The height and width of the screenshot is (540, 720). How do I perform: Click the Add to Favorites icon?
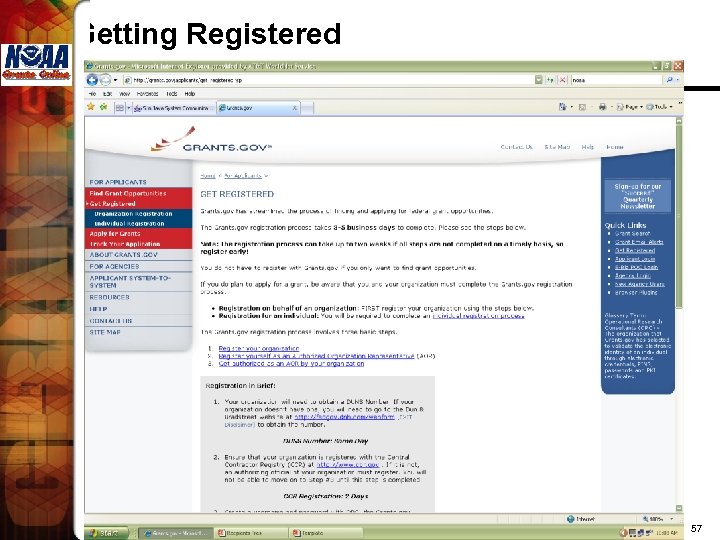click(x=104, y=107)
